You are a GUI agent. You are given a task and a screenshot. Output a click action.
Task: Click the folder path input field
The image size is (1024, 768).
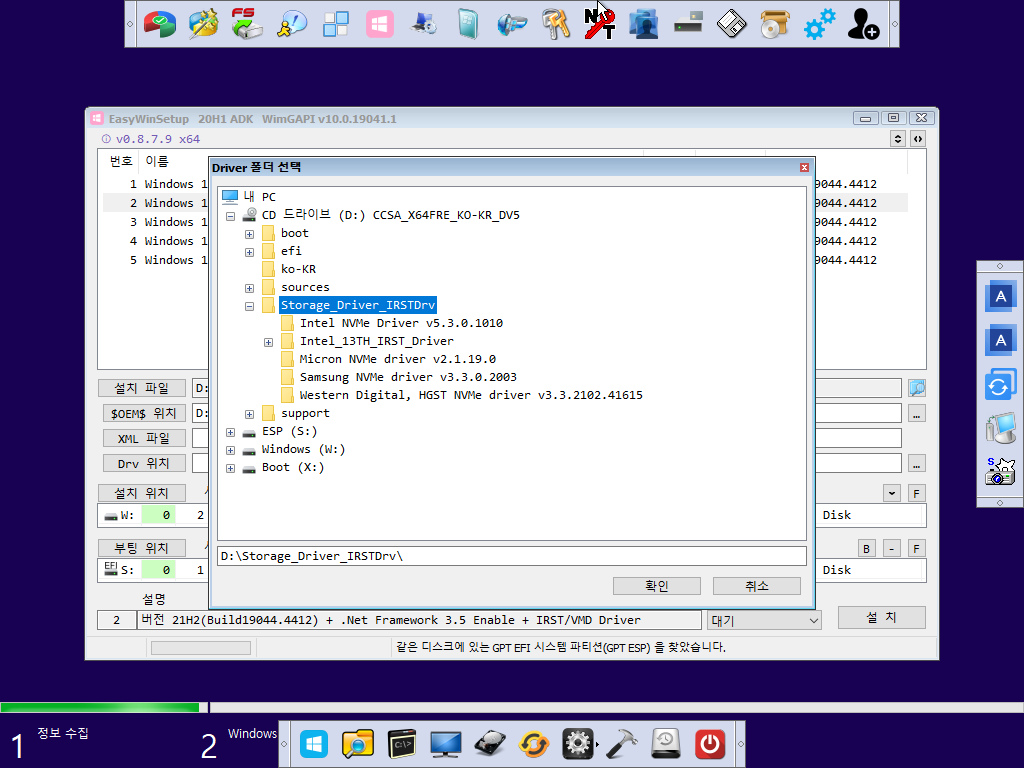[512, 556]
